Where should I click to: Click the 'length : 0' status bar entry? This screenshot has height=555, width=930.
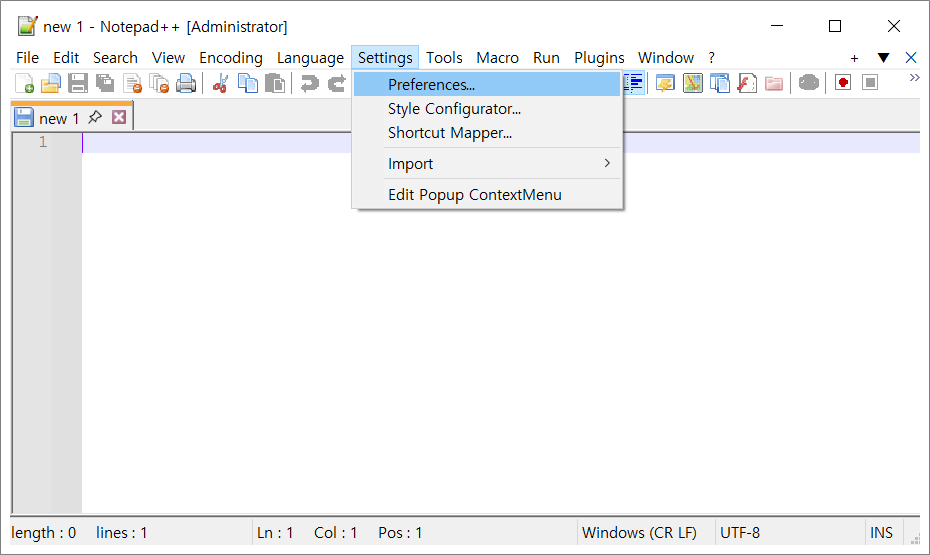44,532
